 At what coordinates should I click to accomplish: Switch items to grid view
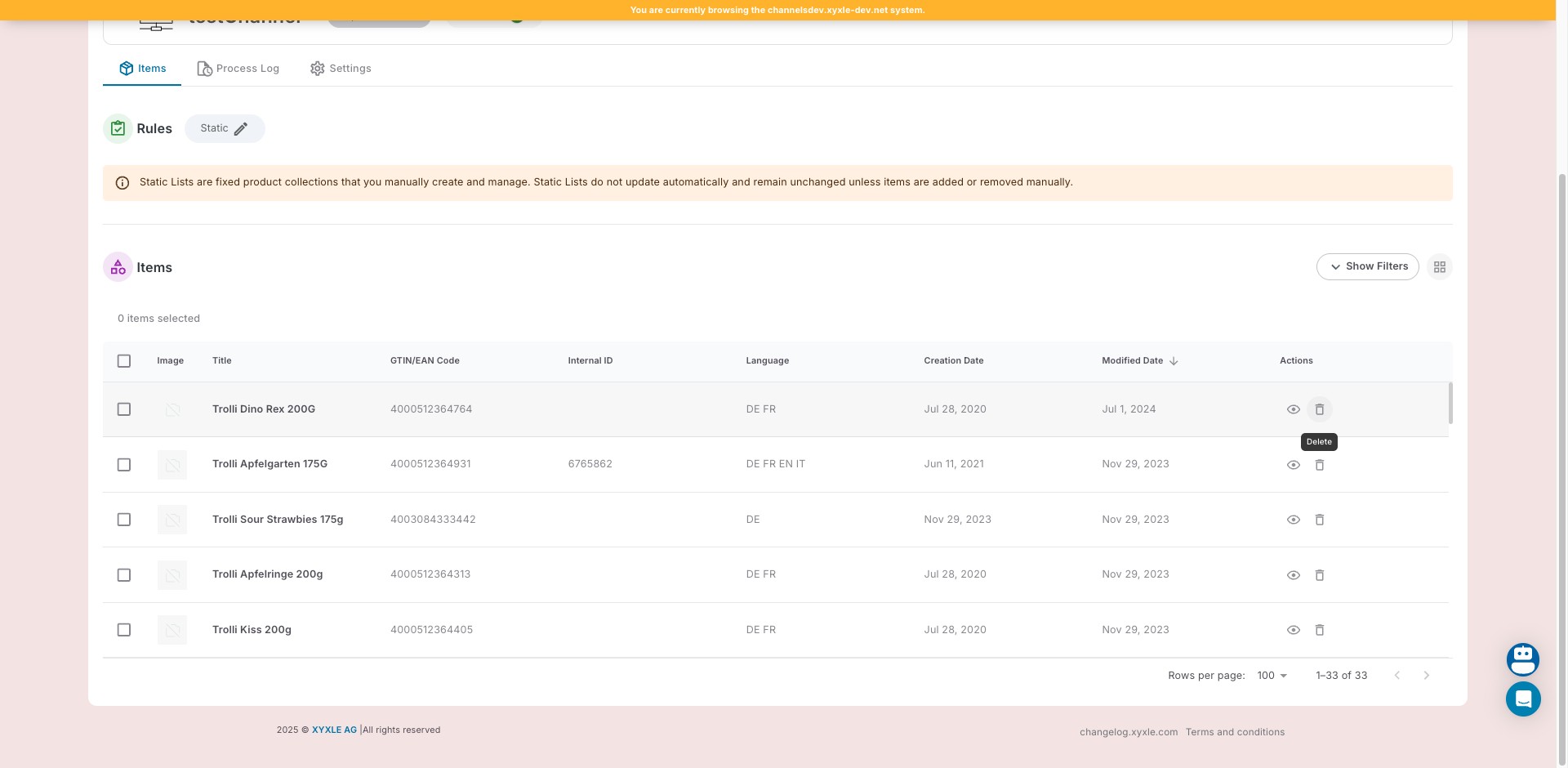1439,267
